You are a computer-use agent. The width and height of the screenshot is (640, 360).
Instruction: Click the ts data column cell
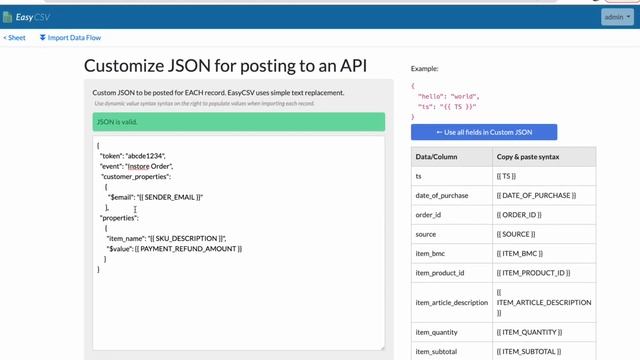(x=452, y=176)
